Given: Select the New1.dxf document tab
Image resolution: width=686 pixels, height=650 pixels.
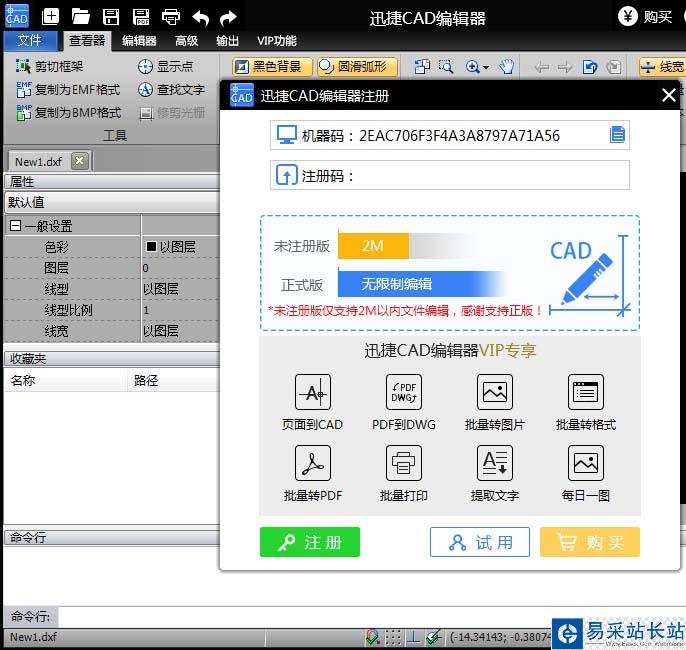Looking at the screenshot, I should point(38,162).
